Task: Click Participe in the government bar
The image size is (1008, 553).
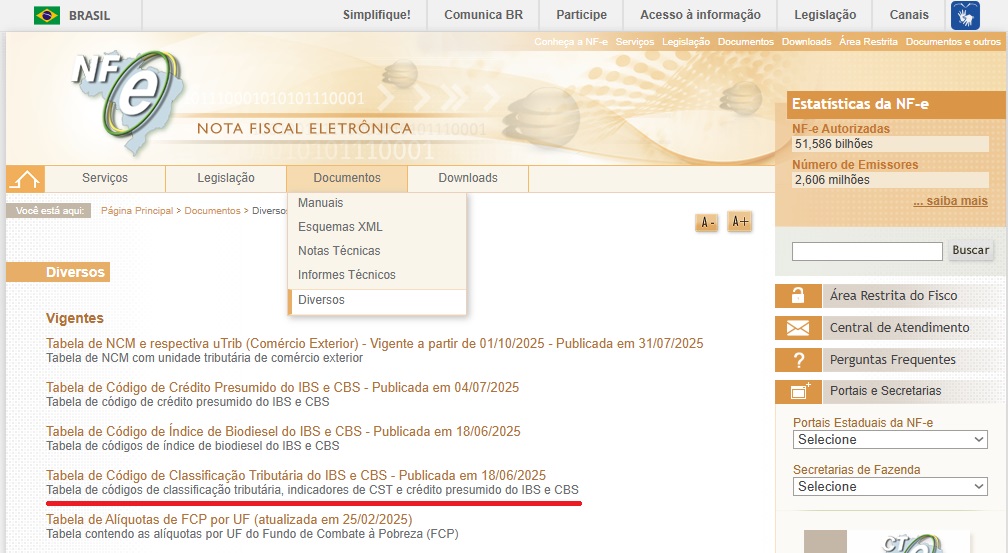Action: click(581, 15)
